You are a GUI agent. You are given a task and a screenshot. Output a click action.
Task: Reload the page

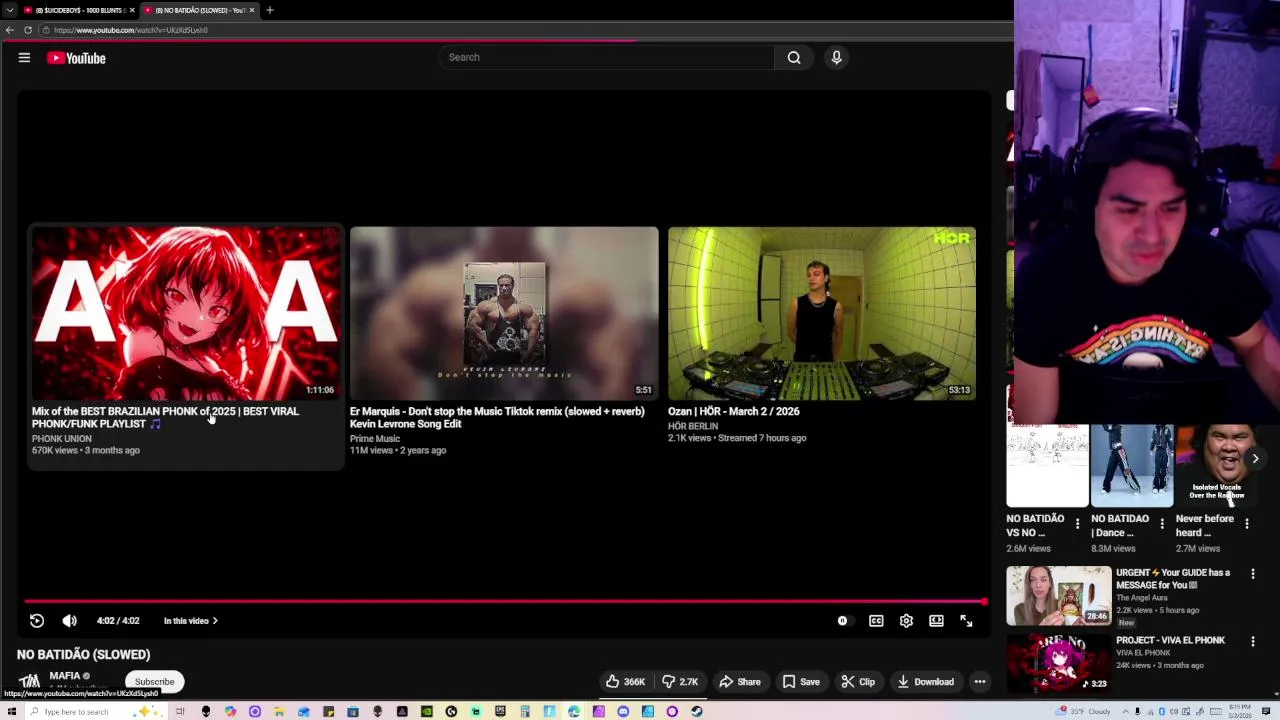[28, 30]
